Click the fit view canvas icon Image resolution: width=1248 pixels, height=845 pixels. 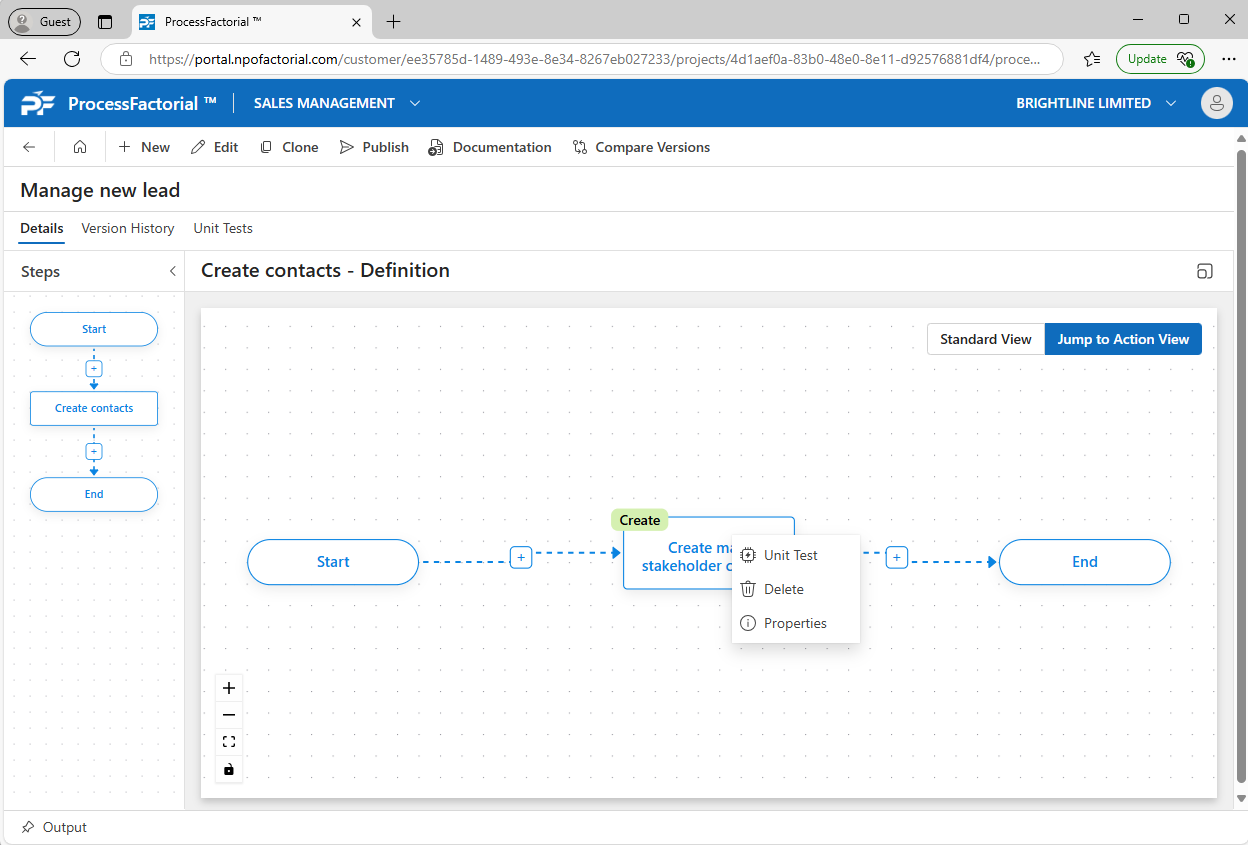click(229, 742)
